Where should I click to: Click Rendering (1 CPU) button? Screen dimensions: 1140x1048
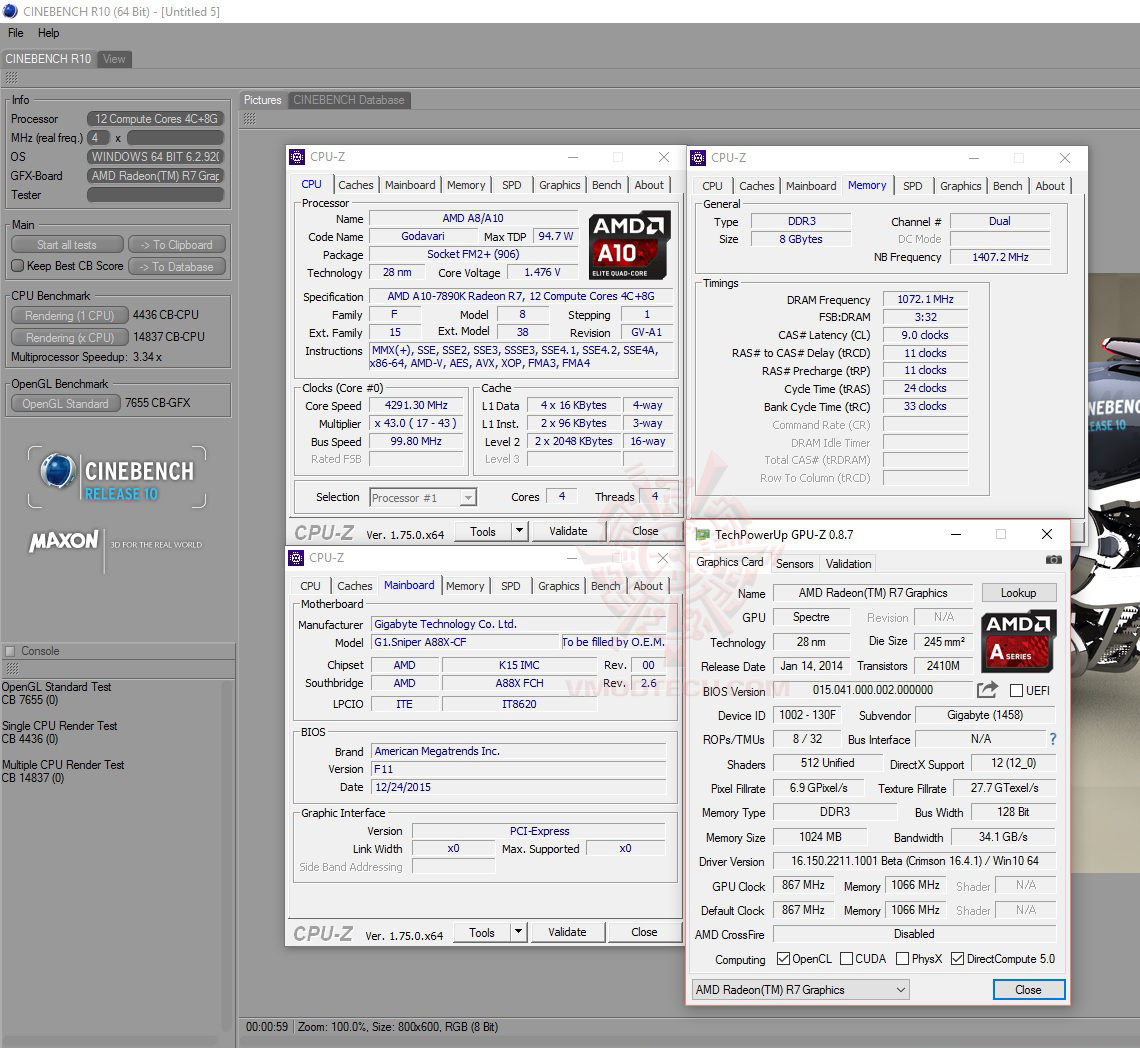[x=70, y=315]
